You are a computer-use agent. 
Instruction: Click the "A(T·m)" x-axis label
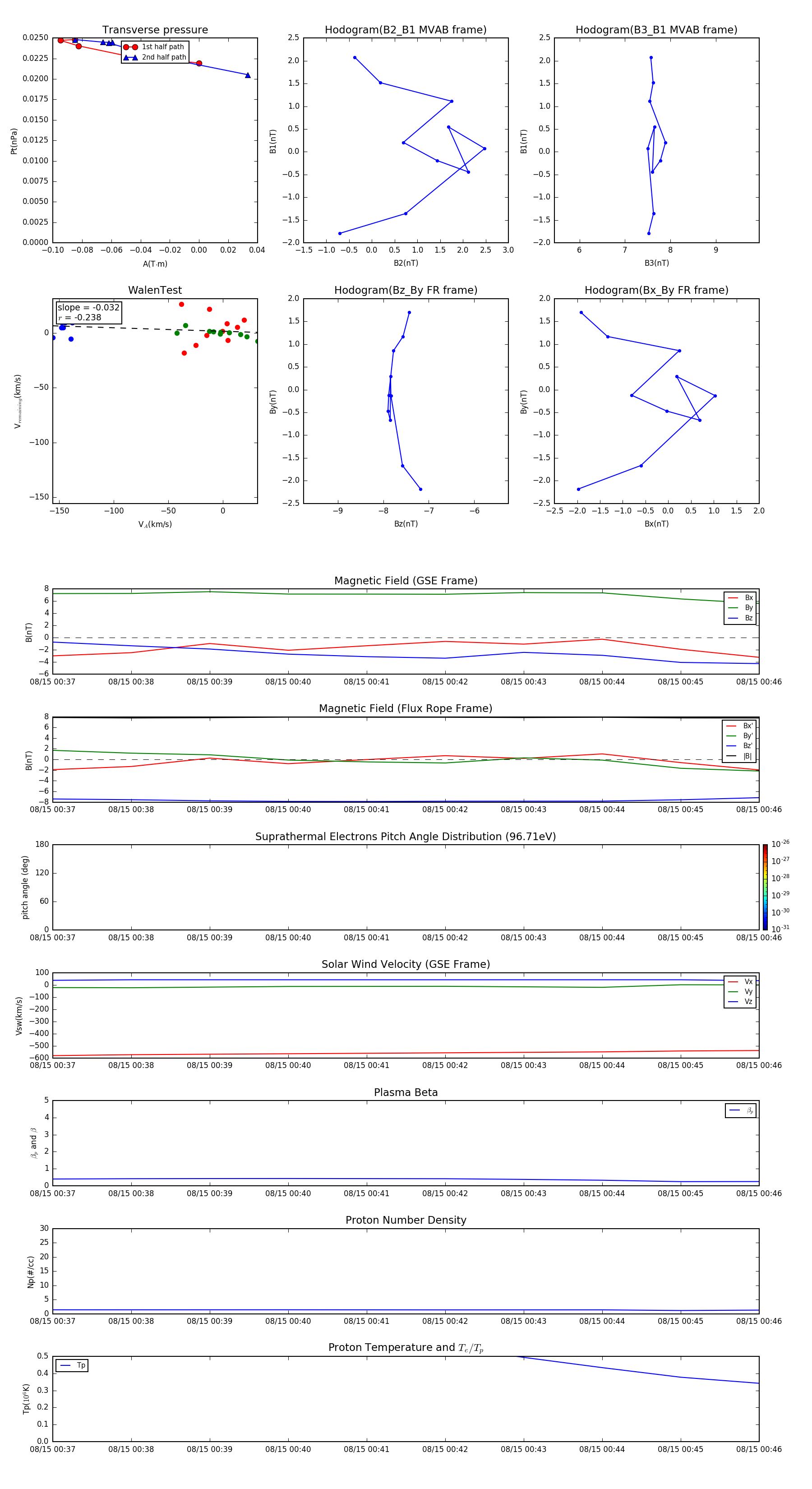(x=155, y=264)
